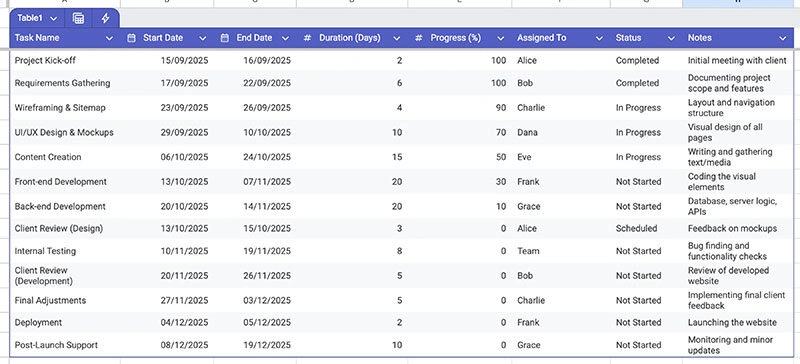
Task: Click the number type icon beside Duration (Days)
Action: (x=307, y=38)
